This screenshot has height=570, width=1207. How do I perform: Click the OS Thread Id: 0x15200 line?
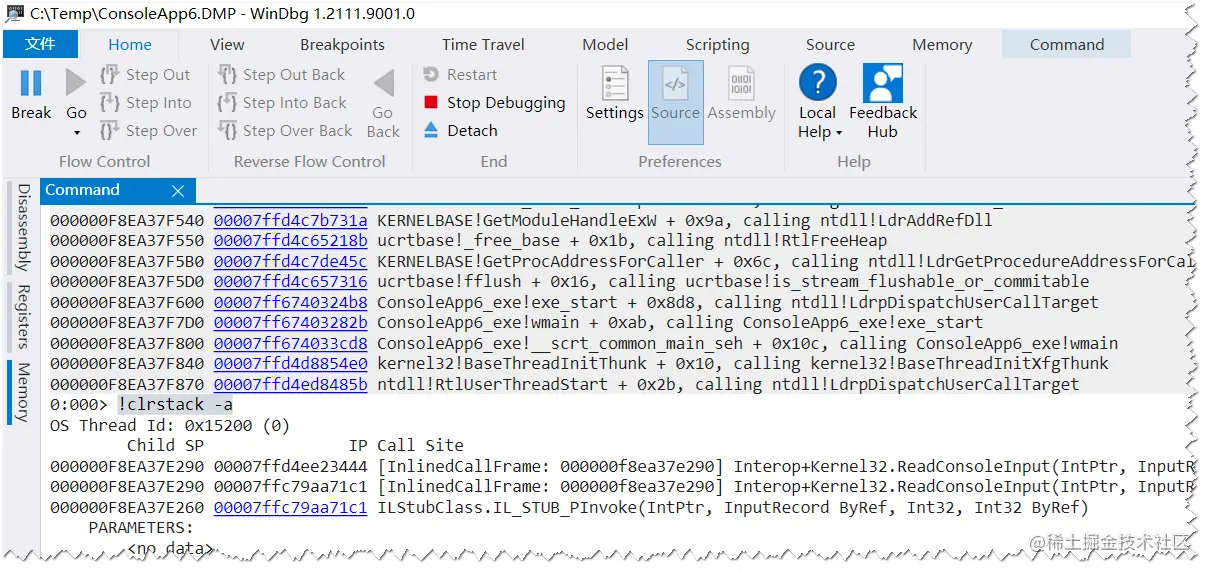(170, 425)
